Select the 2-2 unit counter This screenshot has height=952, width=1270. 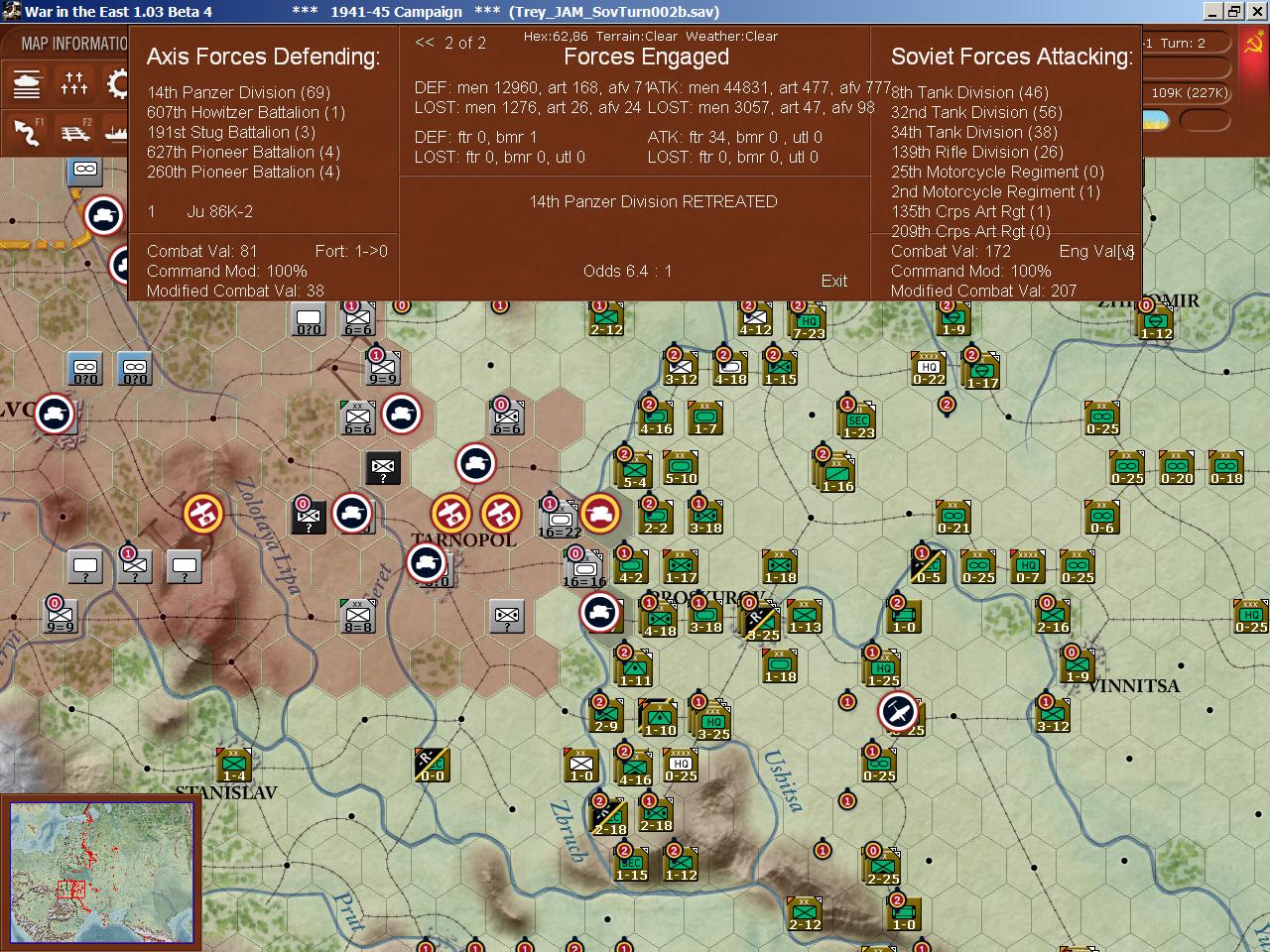(x=656, y=516)
